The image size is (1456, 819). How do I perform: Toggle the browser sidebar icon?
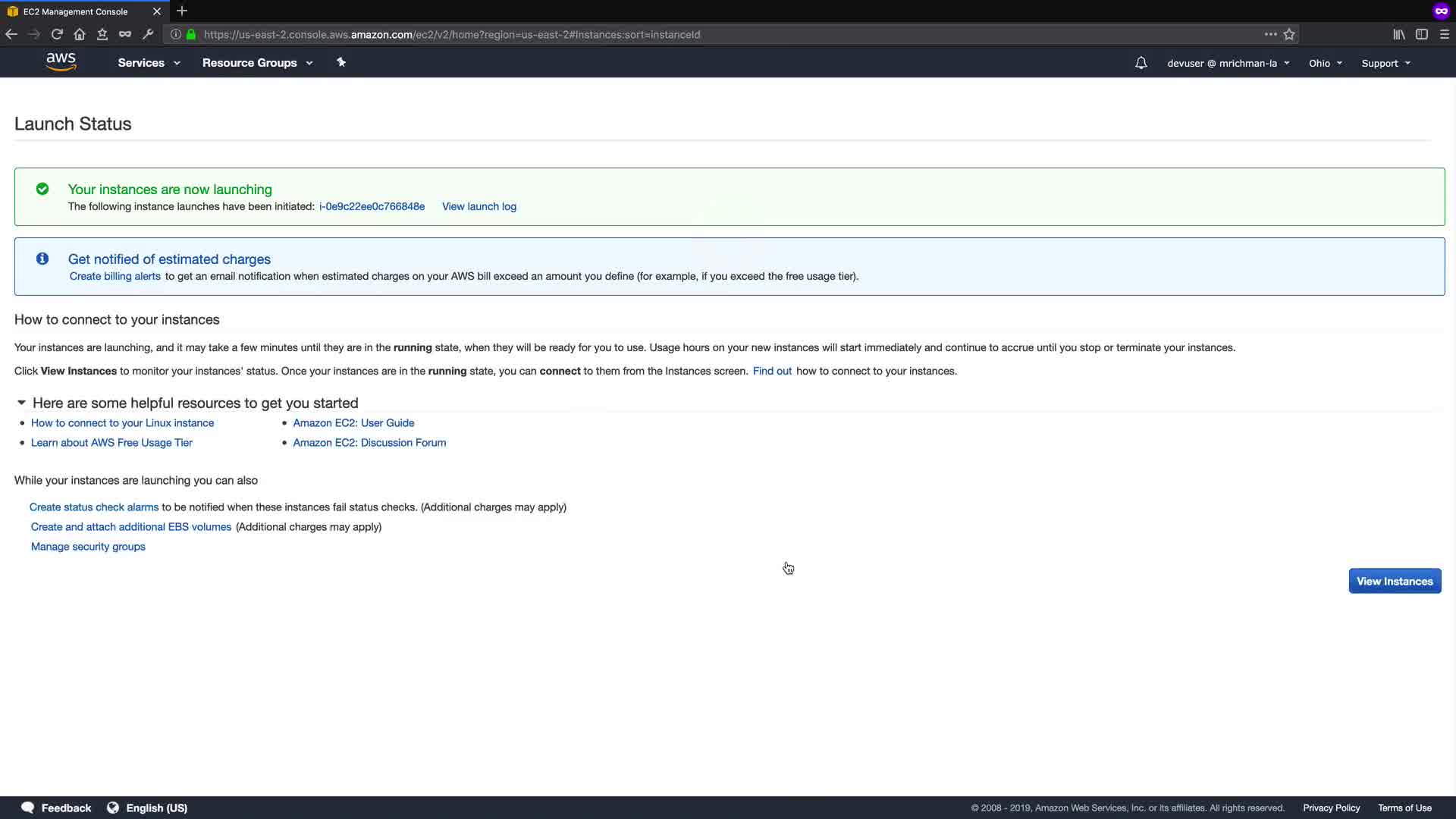[1422, 34]
